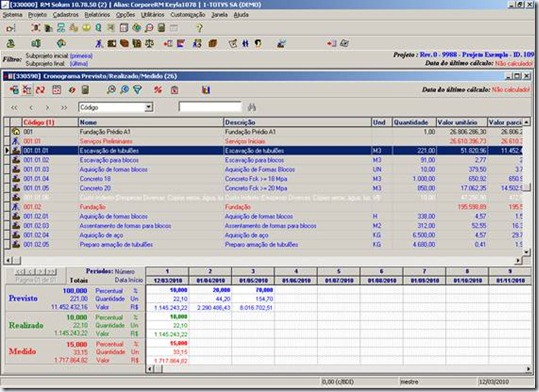Click the (primeiro) Subprojeto inicial filter link
This screenshot has width=539, height=392.
(81, 56)
